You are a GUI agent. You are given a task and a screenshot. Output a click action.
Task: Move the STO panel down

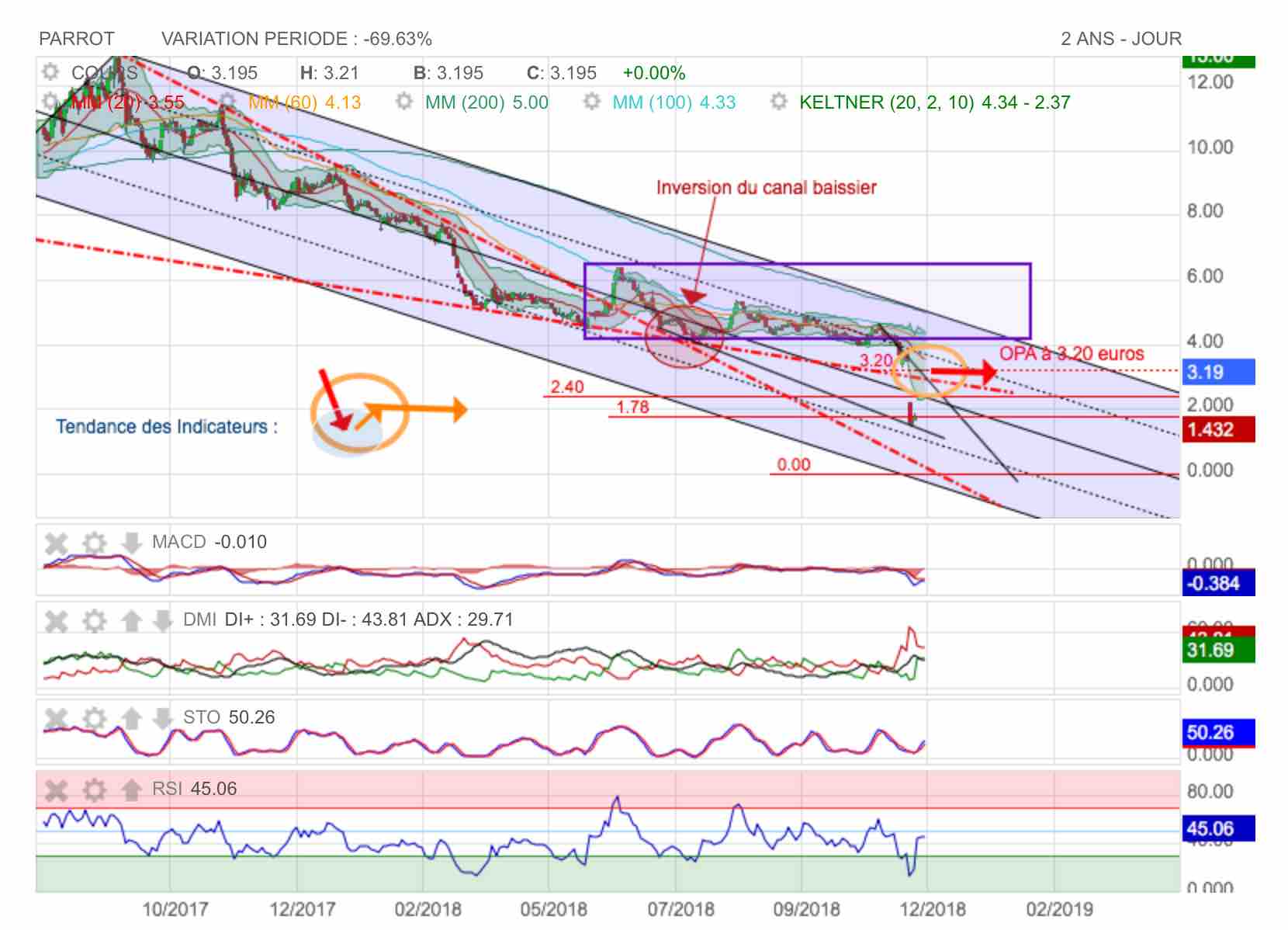162,718
